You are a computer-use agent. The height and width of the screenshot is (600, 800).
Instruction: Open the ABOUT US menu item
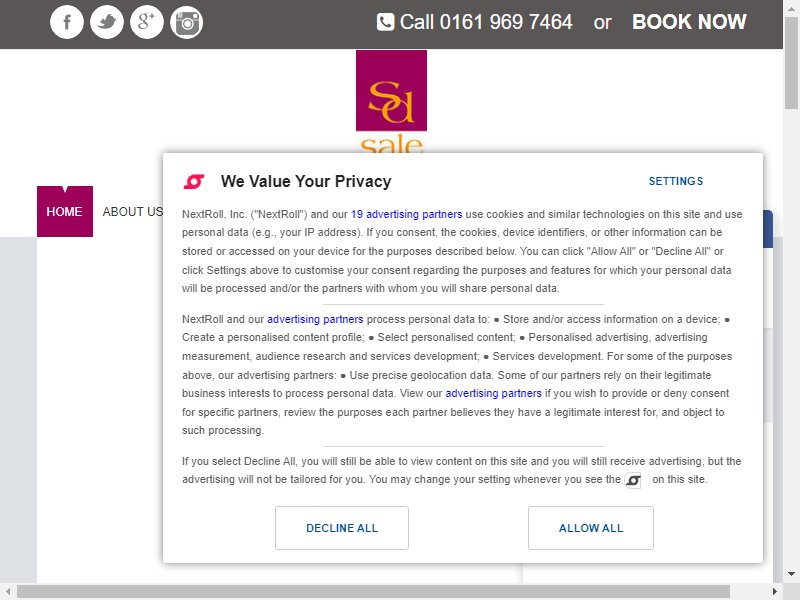pos(133,211)
